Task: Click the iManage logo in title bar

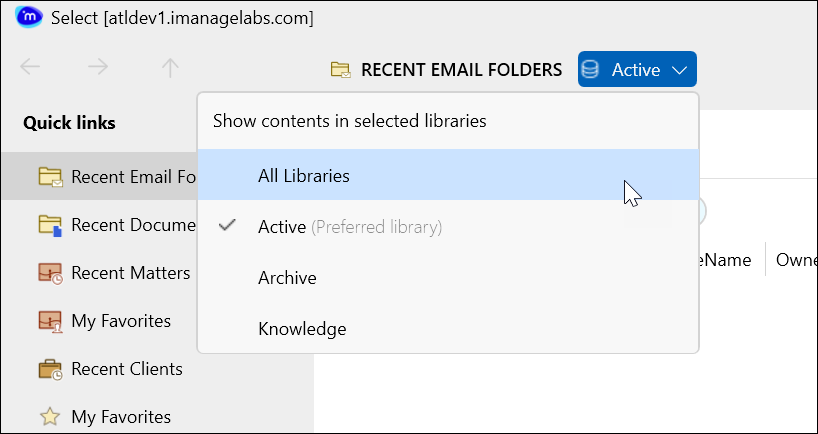Action: click(x=29, y=17)
